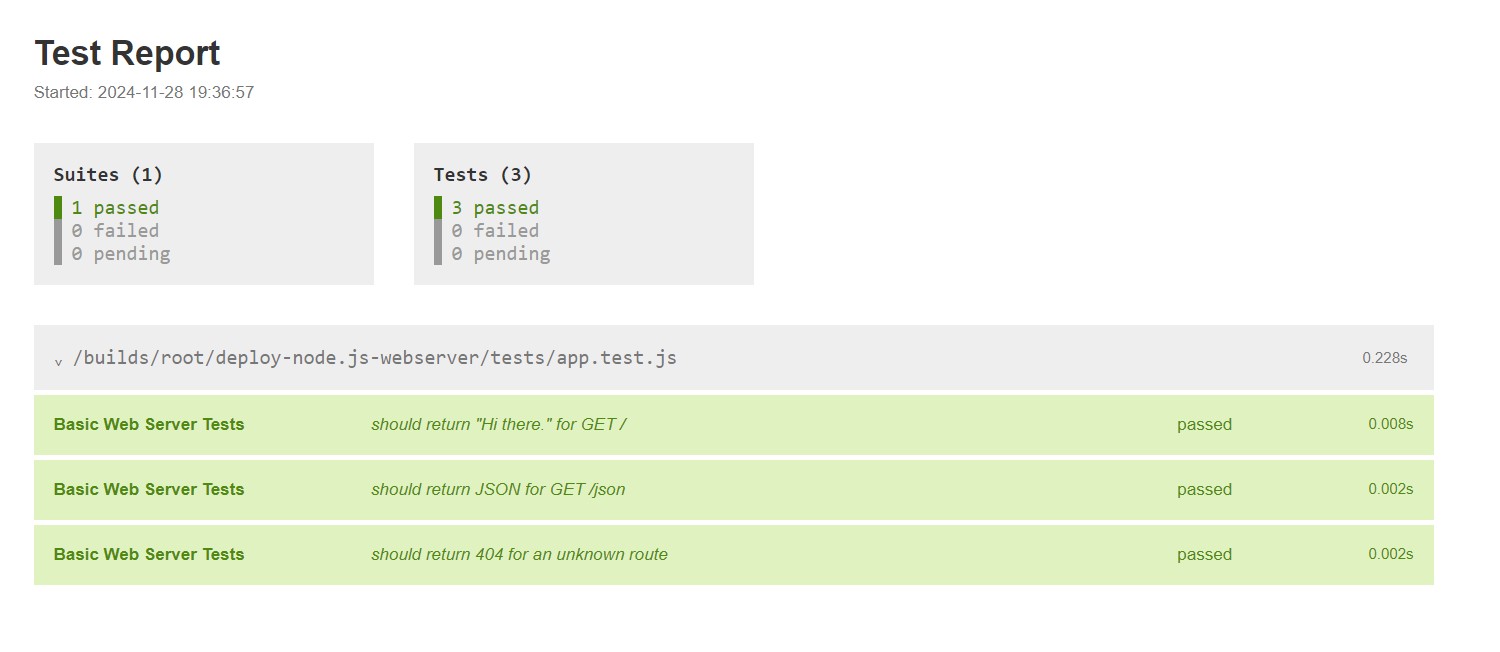The image size is (1500, 652).
Task: Select the "0 pending" tests count
Action: (x=501, y=254)
